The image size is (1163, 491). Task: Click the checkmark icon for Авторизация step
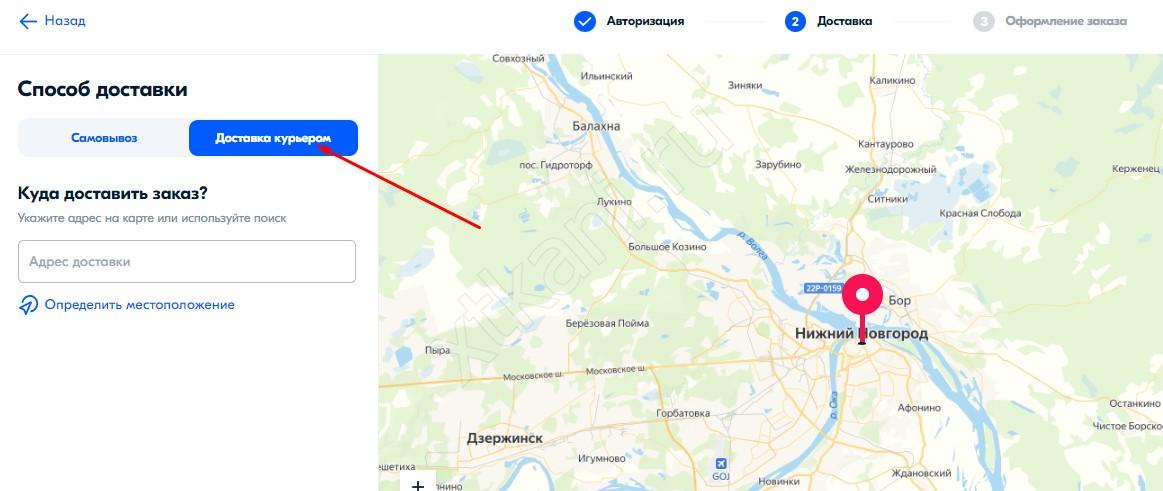[x=585, y=22]
